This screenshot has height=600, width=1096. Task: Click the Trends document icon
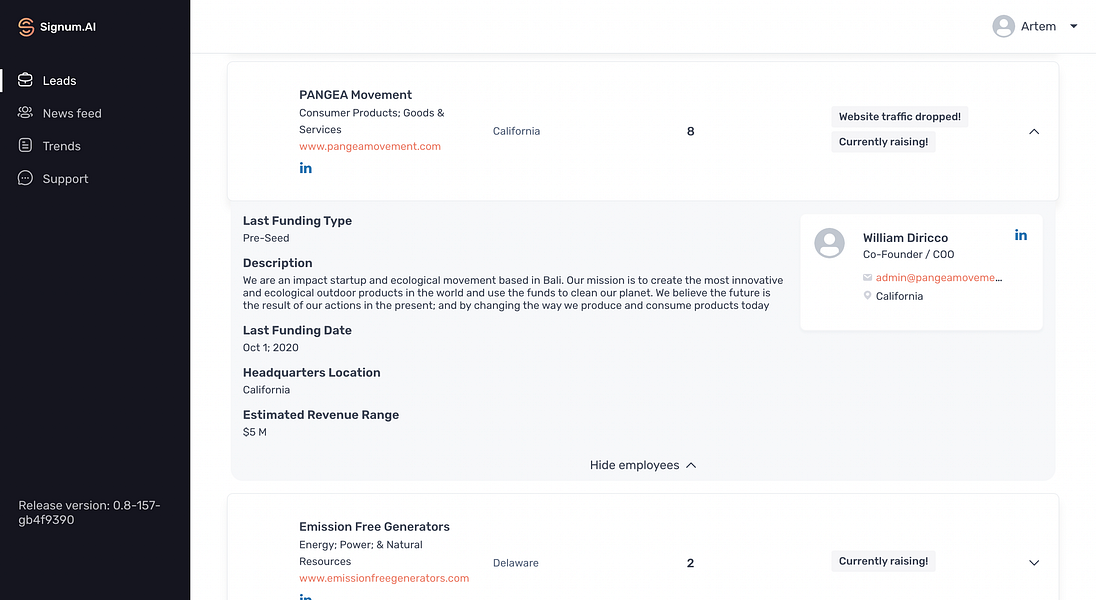point(25,145)
